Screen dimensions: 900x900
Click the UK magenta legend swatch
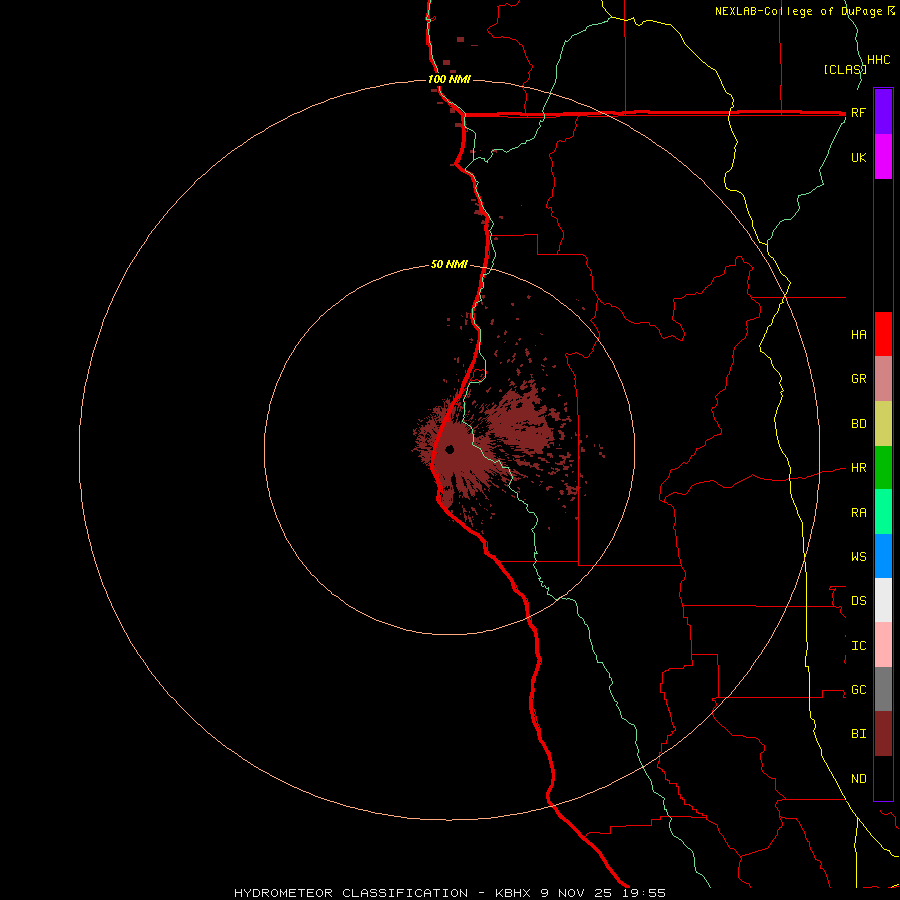[883, 157]
